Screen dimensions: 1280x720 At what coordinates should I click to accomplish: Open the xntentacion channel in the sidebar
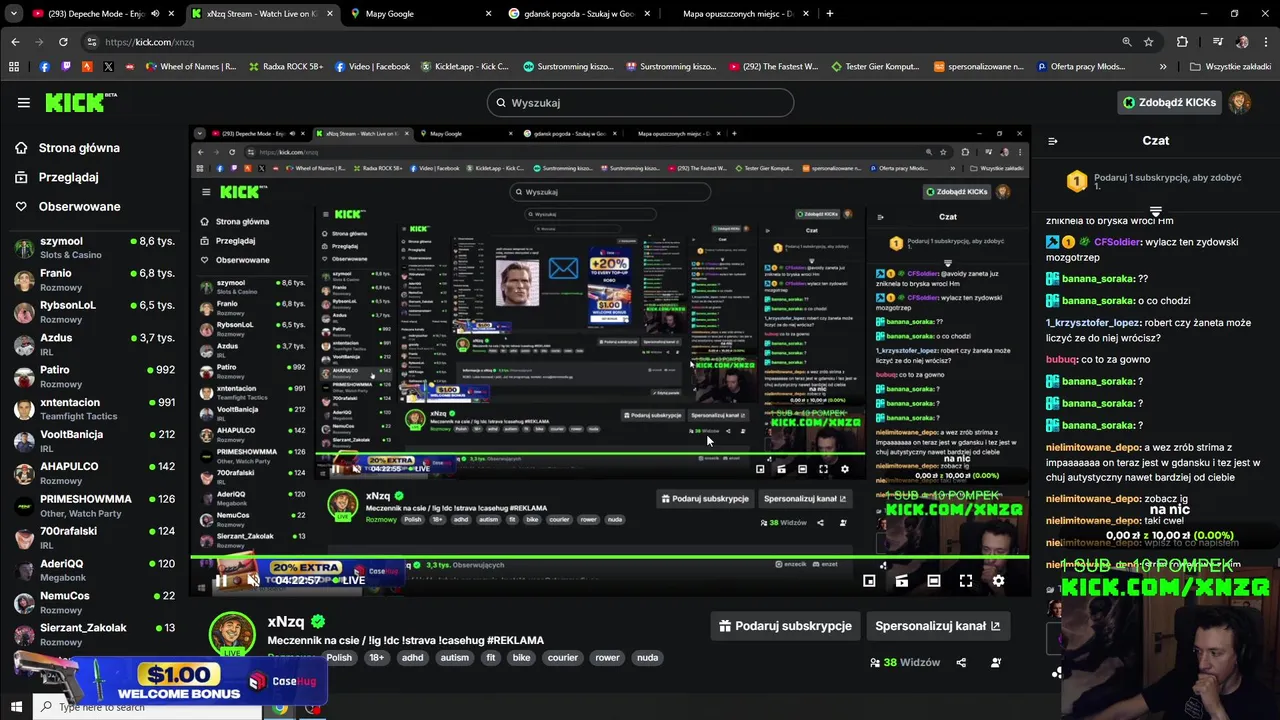95,408
